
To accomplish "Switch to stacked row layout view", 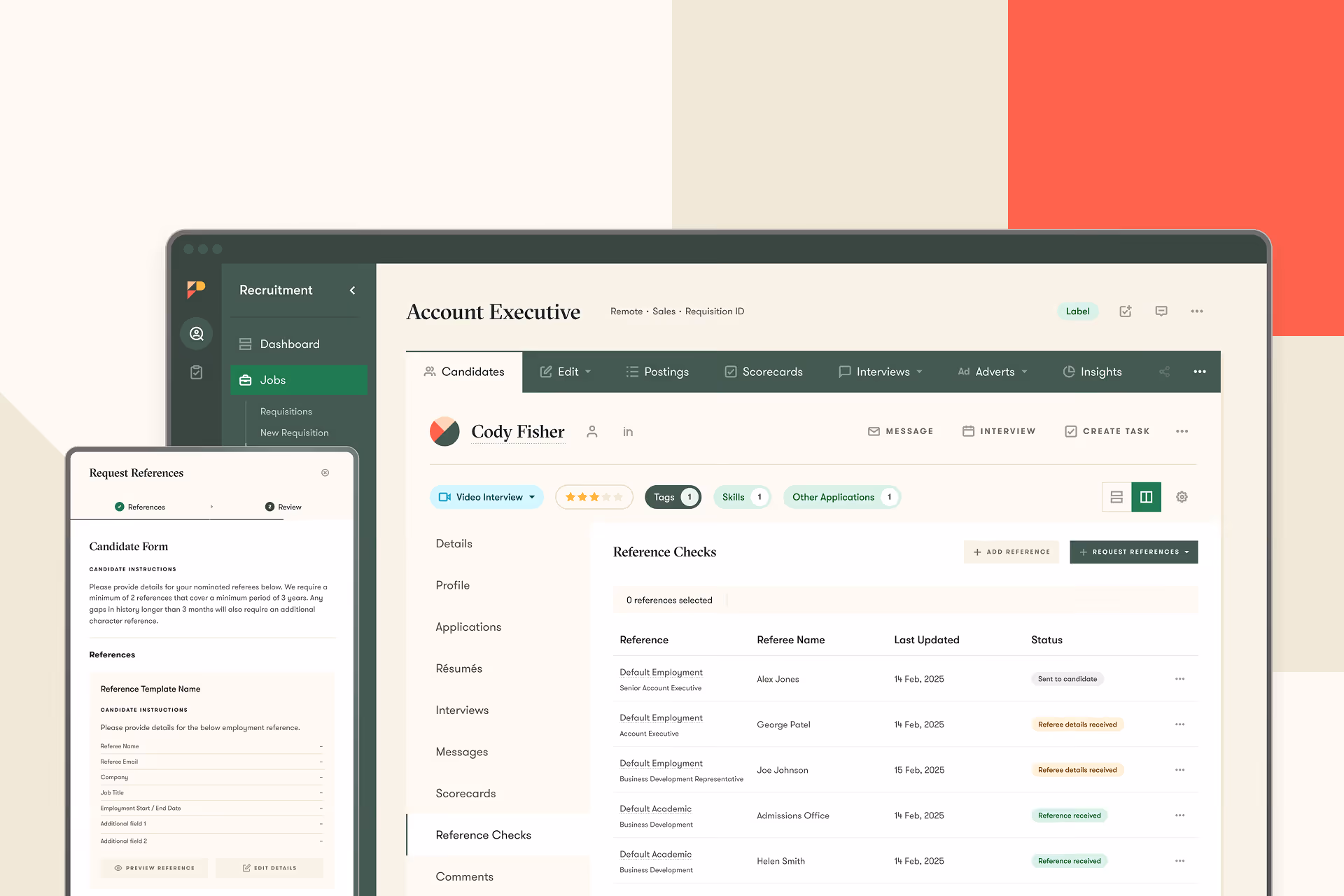I will click(1116, 497).
